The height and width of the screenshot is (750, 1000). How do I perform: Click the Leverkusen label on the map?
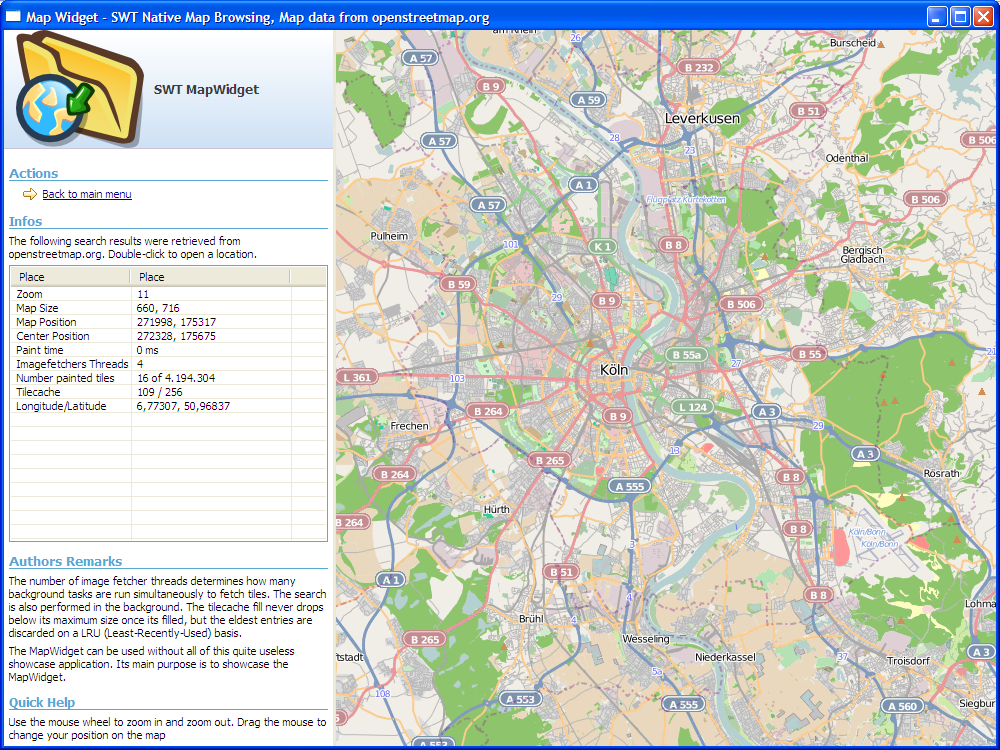tap(704, 117)
